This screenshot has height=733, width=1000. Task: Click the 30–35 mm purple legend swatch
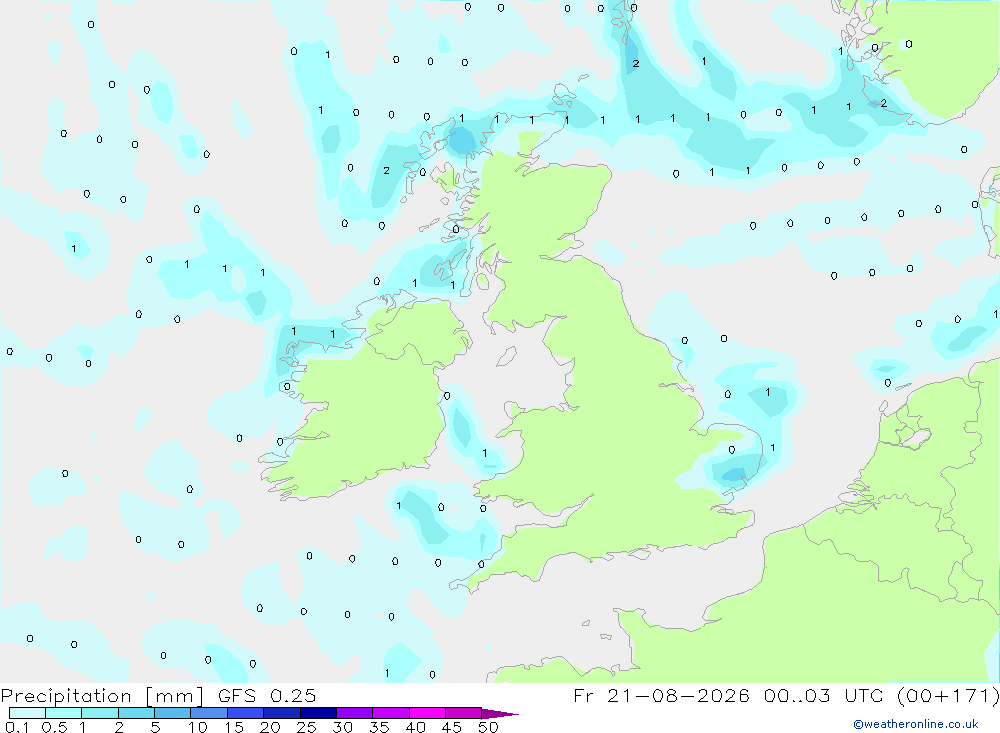(354, 713)
